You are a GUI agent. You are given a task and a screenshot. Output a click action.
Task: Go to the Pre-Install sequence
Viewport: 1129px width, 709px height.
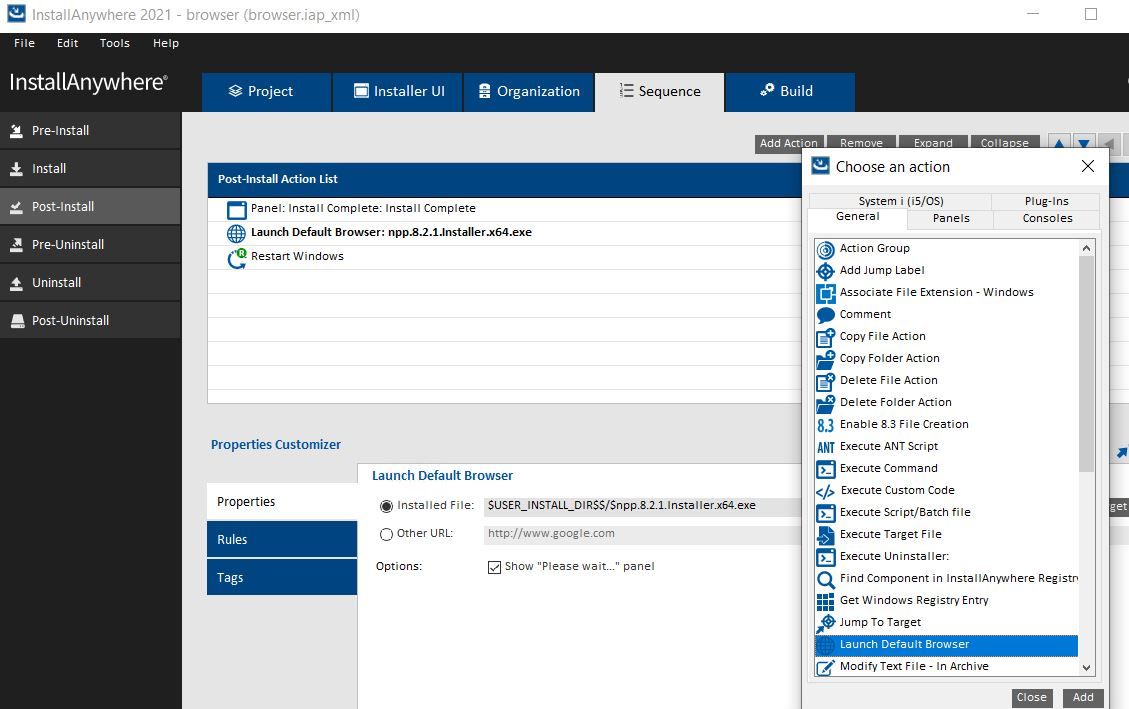click(x=91, y=130)
